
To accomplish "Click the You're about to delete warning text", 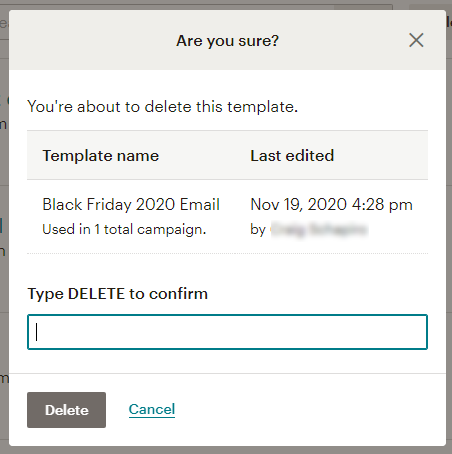I will (163, 107).
